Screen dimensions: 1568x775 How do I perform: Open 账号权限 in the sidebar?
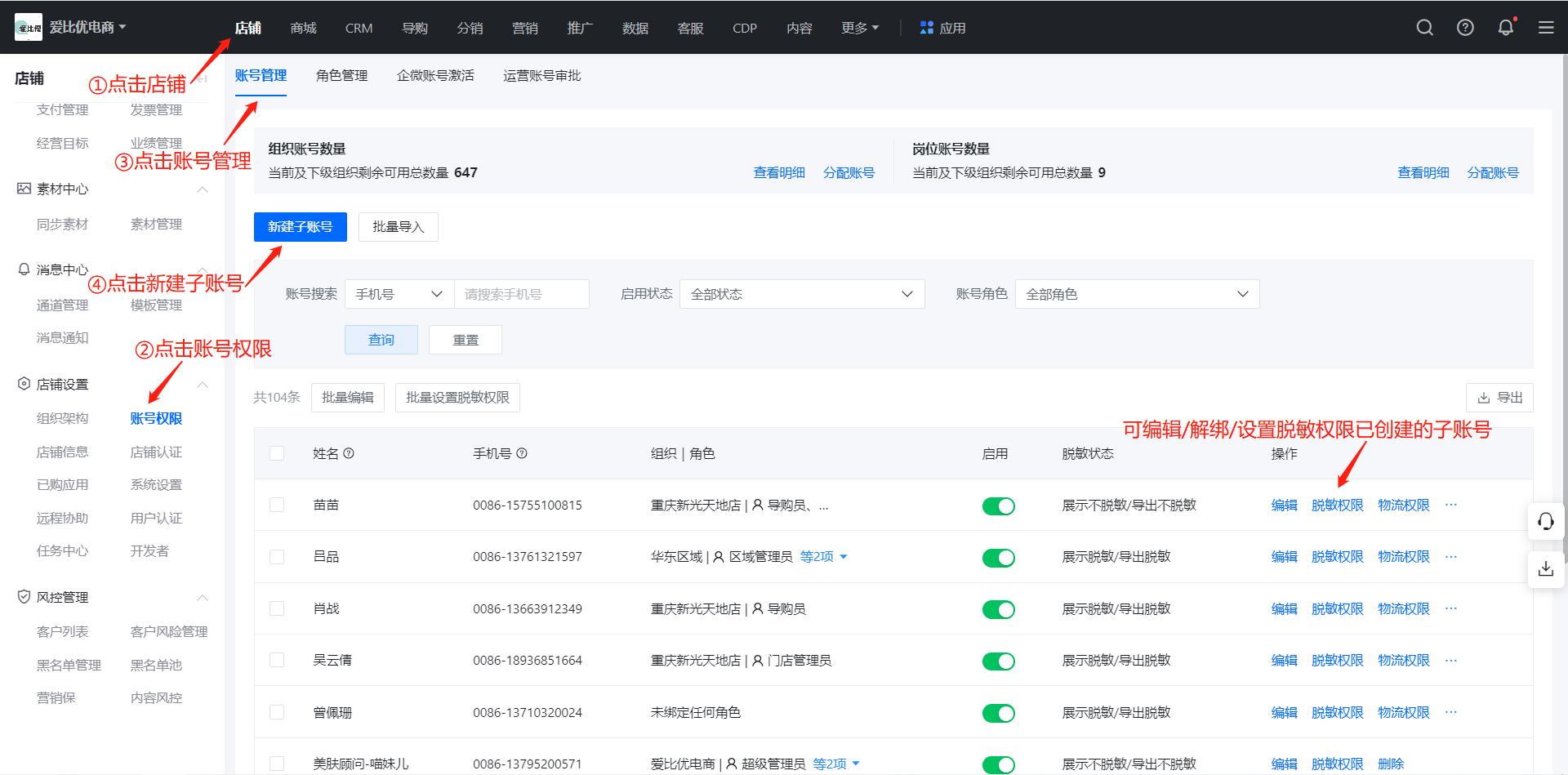[x=156, y=418]
